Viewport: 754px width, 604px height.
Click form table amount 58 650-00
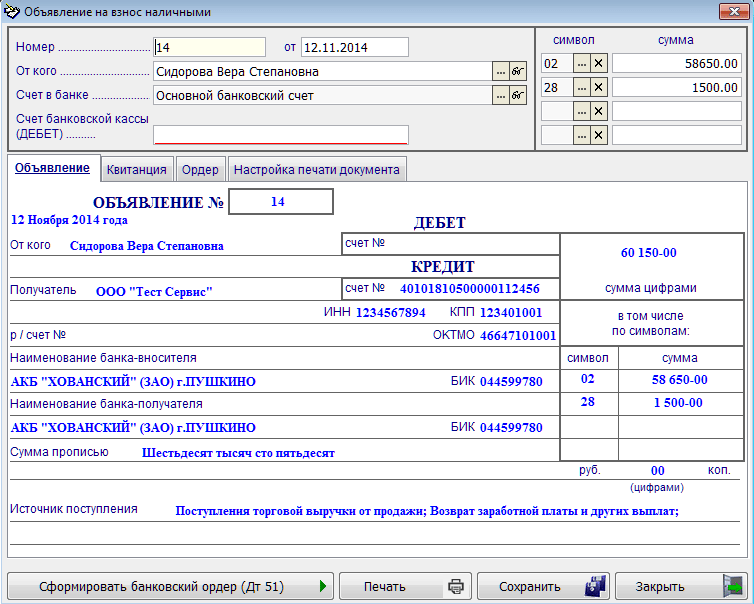[679, 379]
